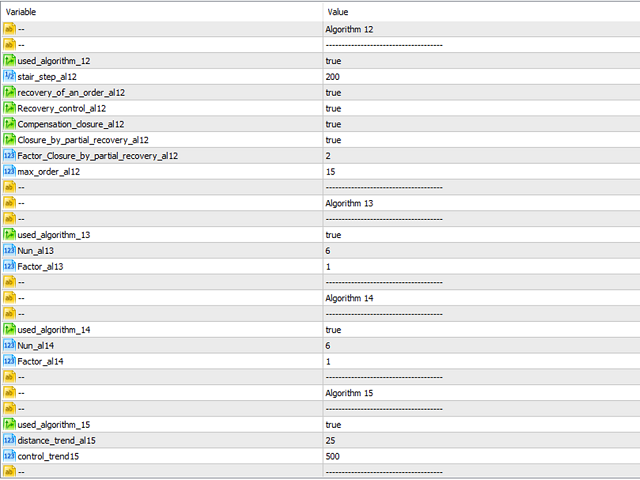Edit stair_step_al12 value 200
The width and height of the screenshot is (640, 480).
click(482, 77)
